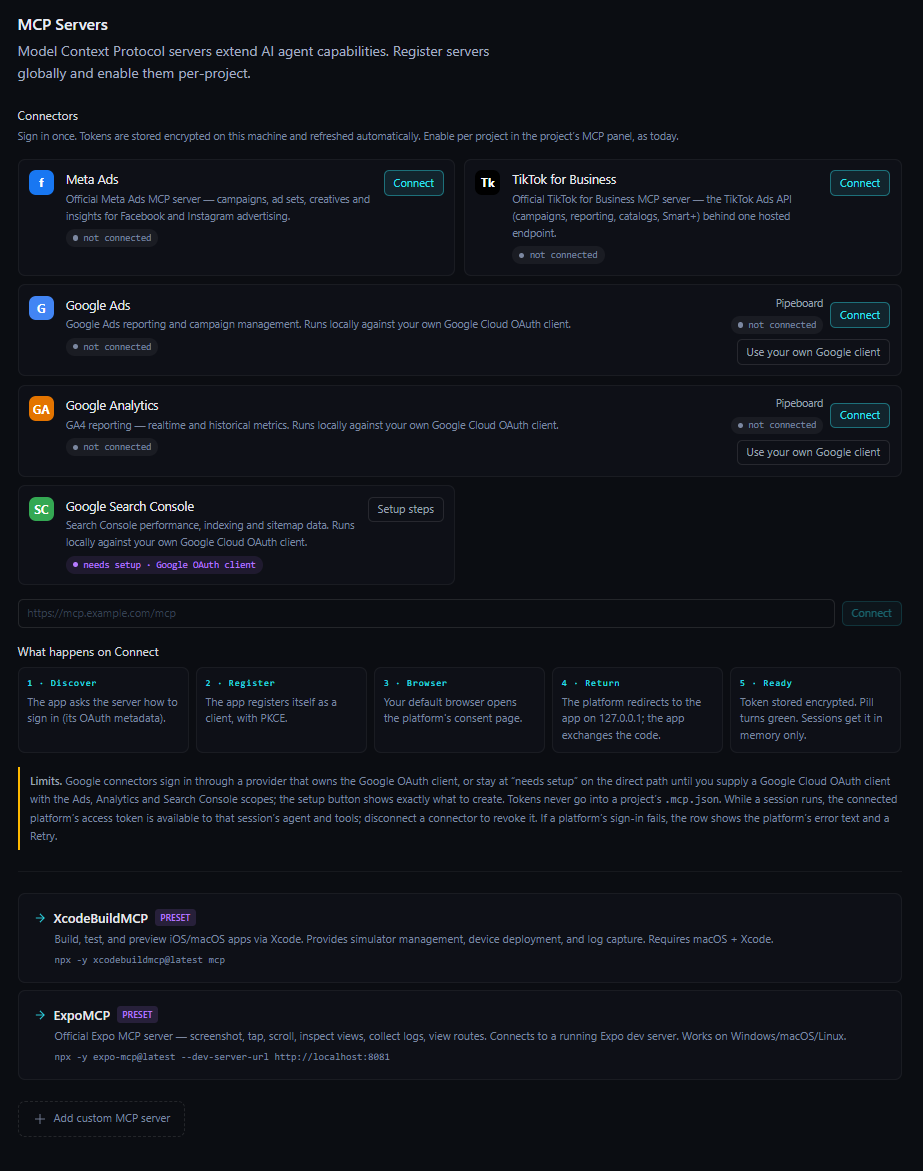Connect Google Ads via Pipeboard
Image resolution: width=923 pixels, height=1171 pixels.
(860, 315)
